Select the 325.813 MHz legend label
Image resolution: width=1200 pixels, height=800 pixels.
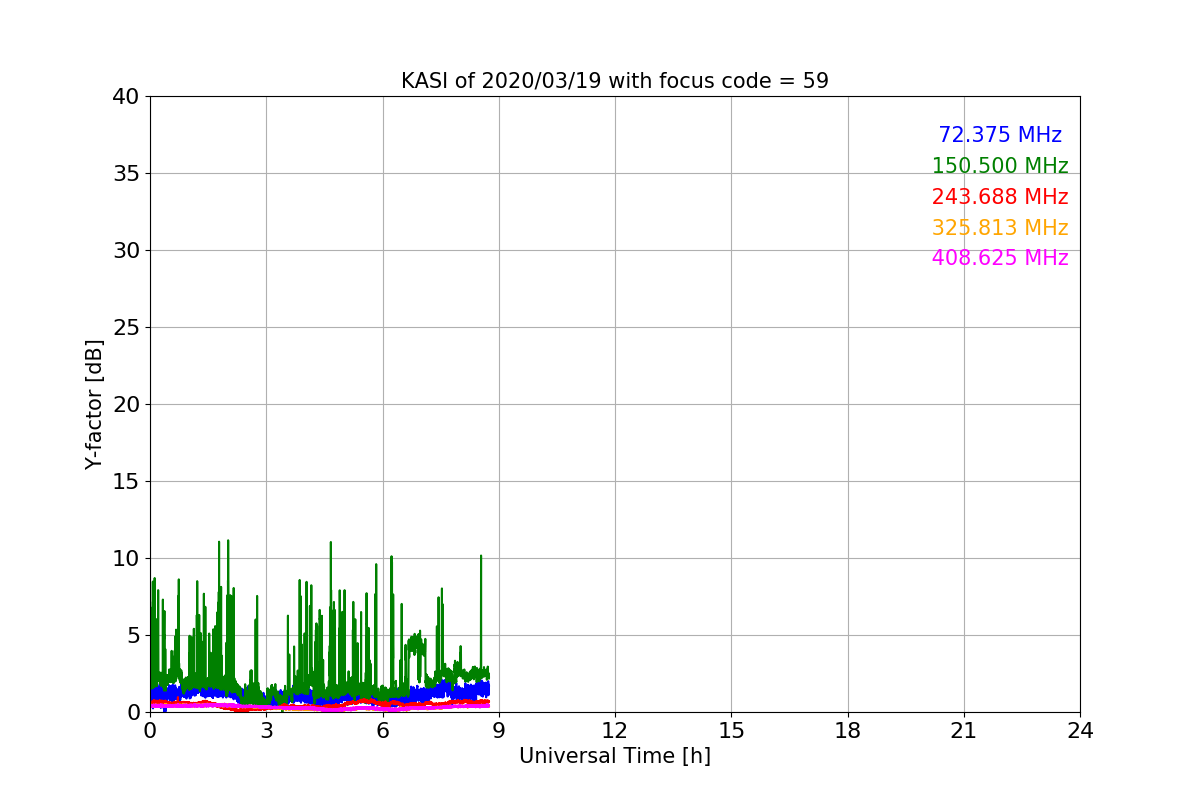tap(1000, 228)
